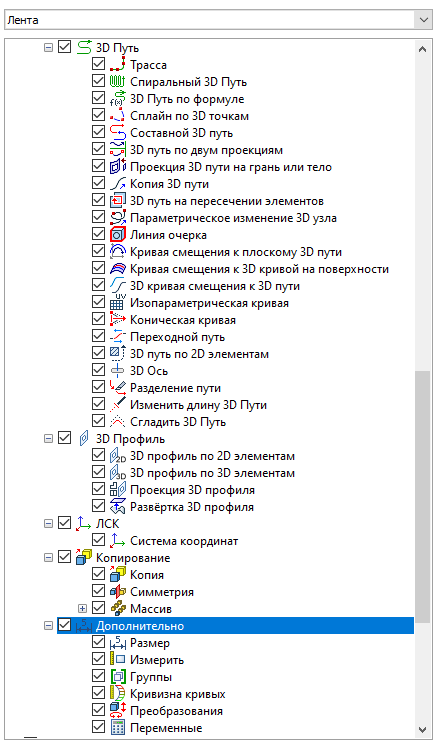This screenshot has height=745, width=438.
Task: Uncheck the 3D Профиль group checkbox
Action: click(64, 439)
